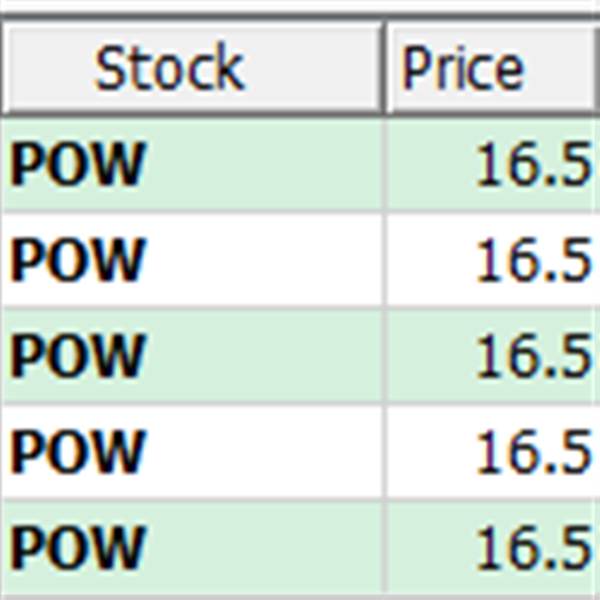Click the empty space beside Stock header text

(x=314, y=68)
